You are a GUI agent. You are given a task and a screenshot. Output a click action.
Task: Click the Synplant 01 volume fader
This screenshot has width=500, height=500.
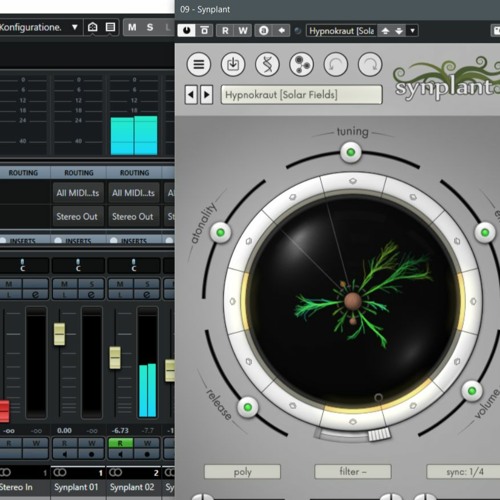tap(59, 334)
